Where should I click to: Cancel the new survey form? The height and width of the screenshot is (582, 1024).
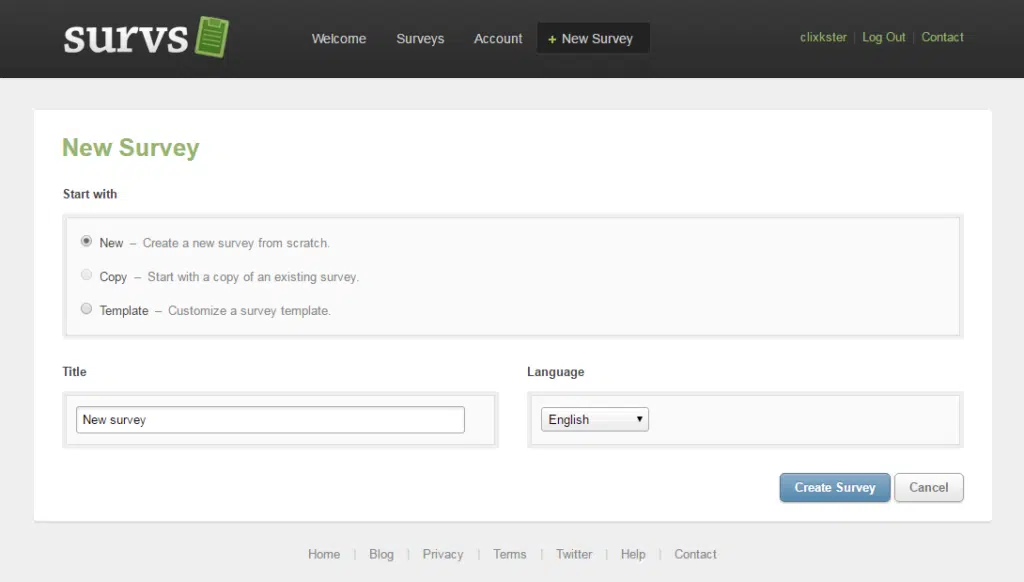click(928, 487)
